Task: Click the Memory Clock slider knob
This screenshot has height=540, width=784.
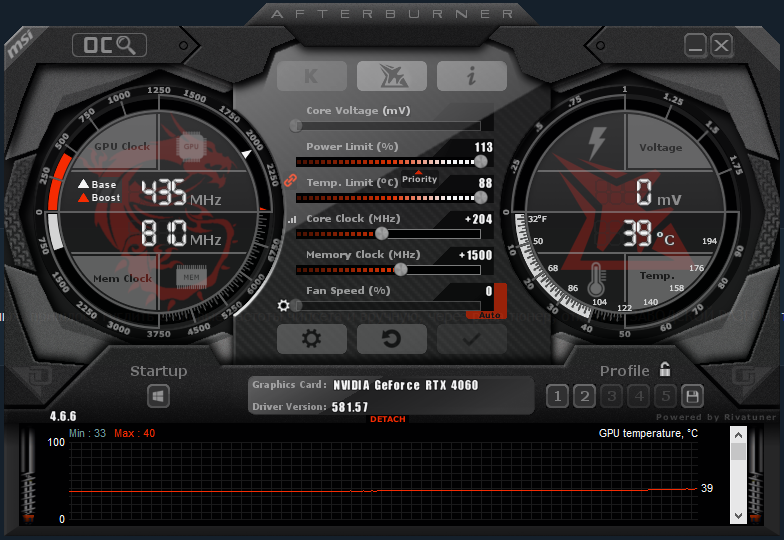Action: (400, 270)
